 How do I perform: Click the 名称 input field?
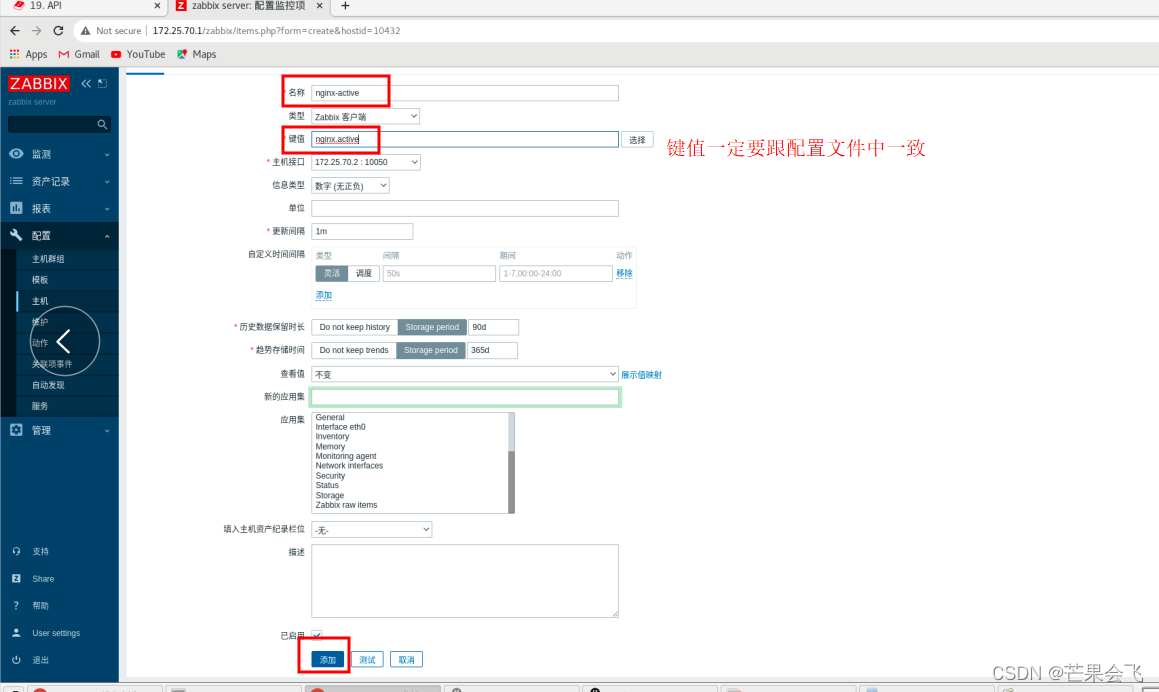point(465,93)
